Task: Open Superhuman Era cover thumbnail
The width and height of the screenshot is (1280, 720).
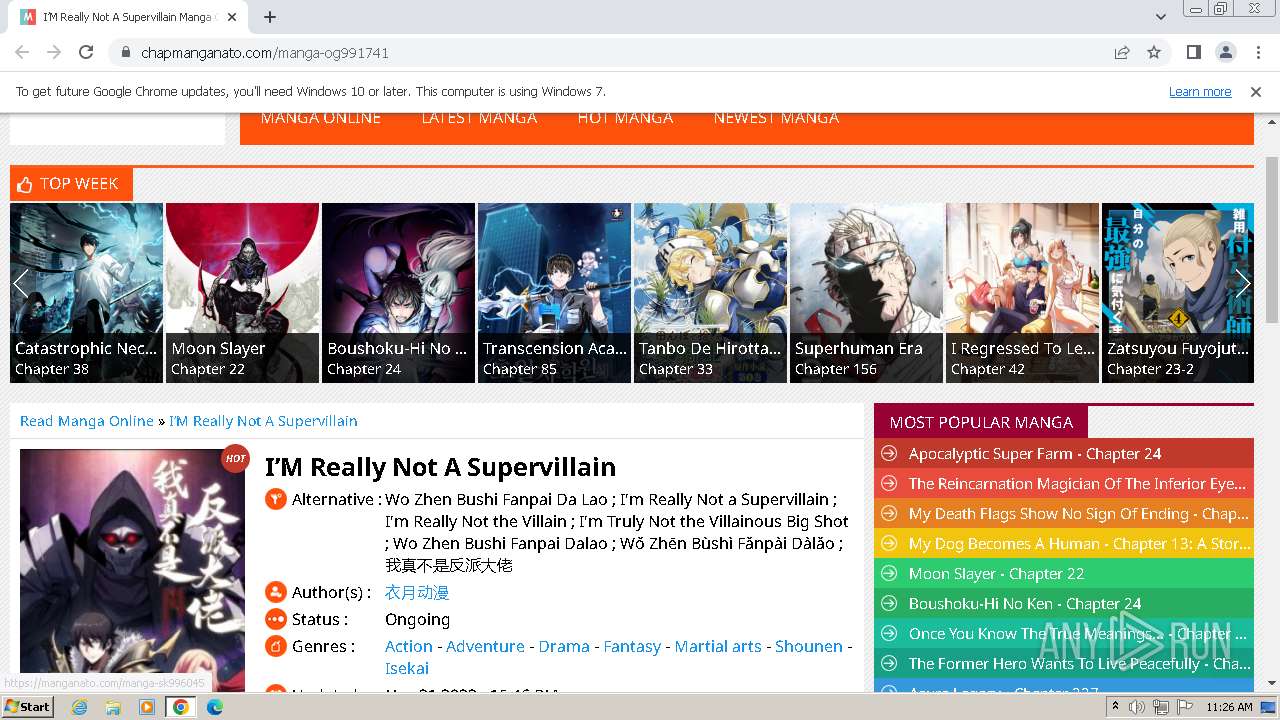Action: click(866, 293)
